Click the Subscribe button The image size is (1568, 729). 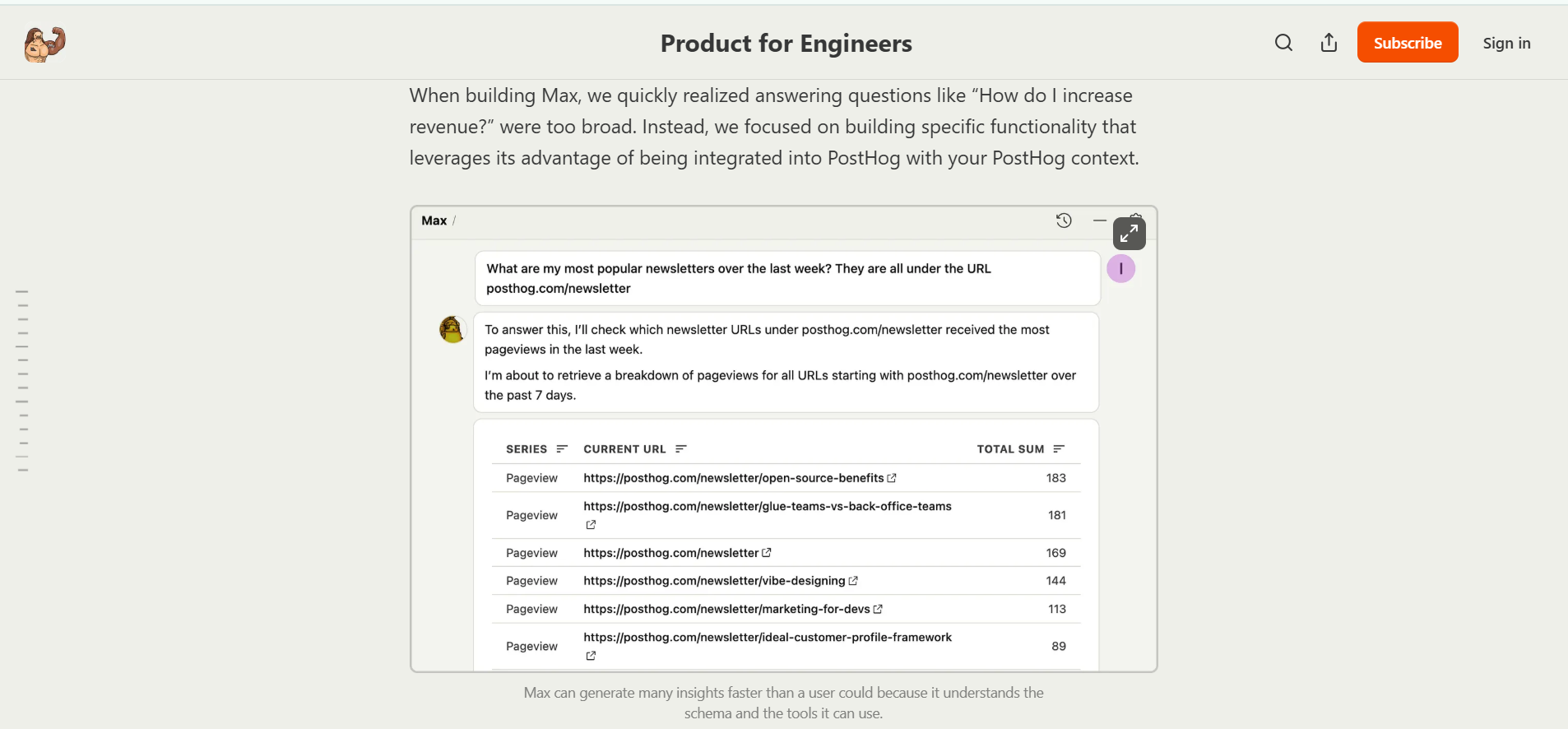pyautogui.click(x=1407, y=42)
